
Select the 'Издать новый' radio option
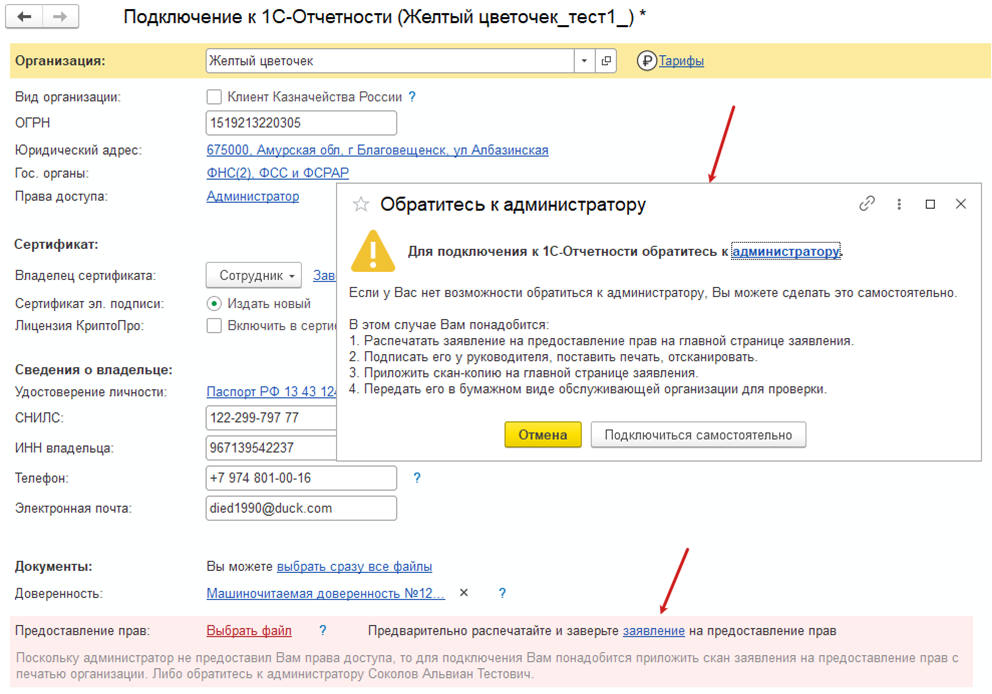click(x=214, y=304)
